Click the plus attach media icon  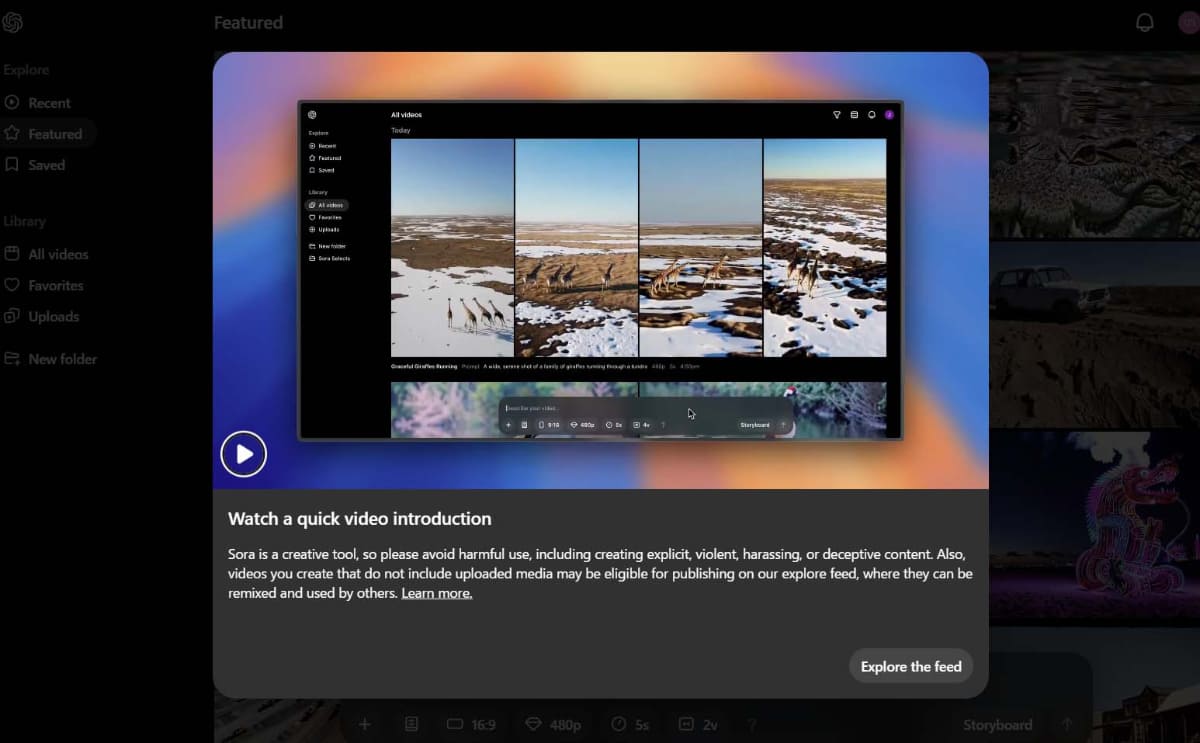click(x=364, y=725)
